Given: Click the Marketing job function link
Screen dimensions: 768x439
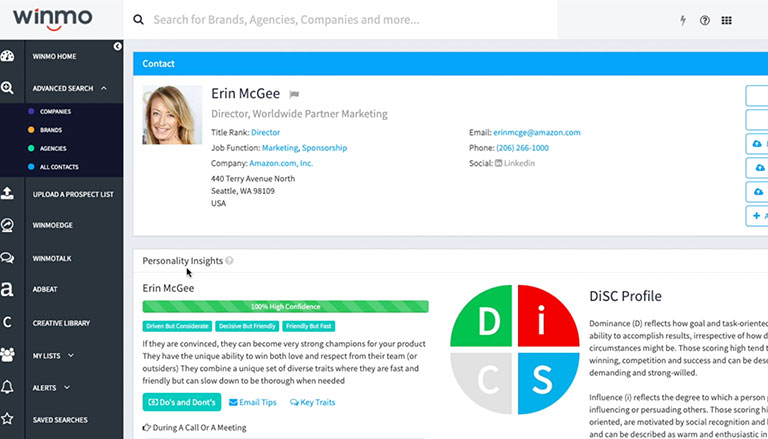Looking at the screenshot, I should [280, 147].
